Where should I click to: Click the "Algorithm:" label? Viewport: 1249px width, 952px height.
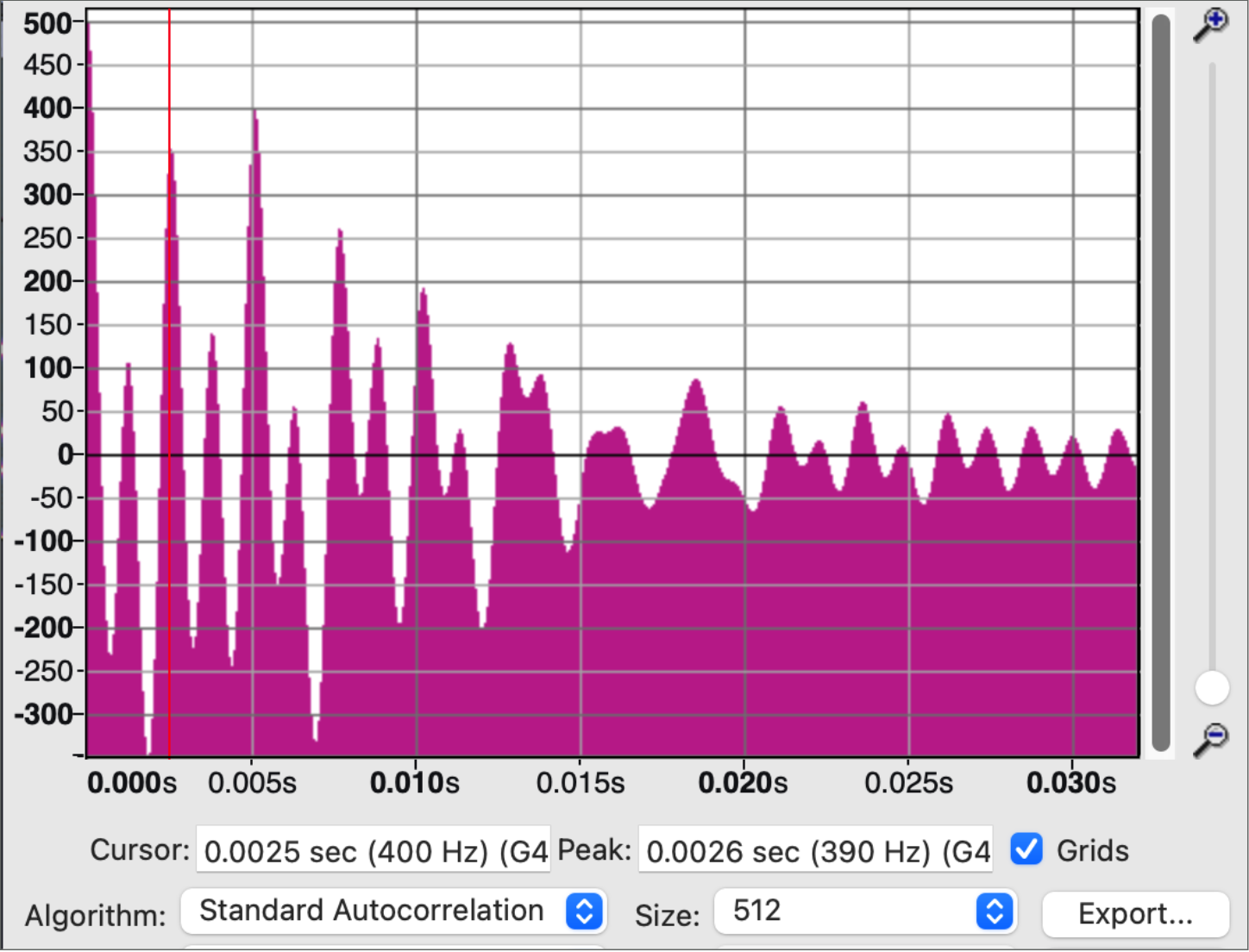pyautogui.click(x=96, y=915)
